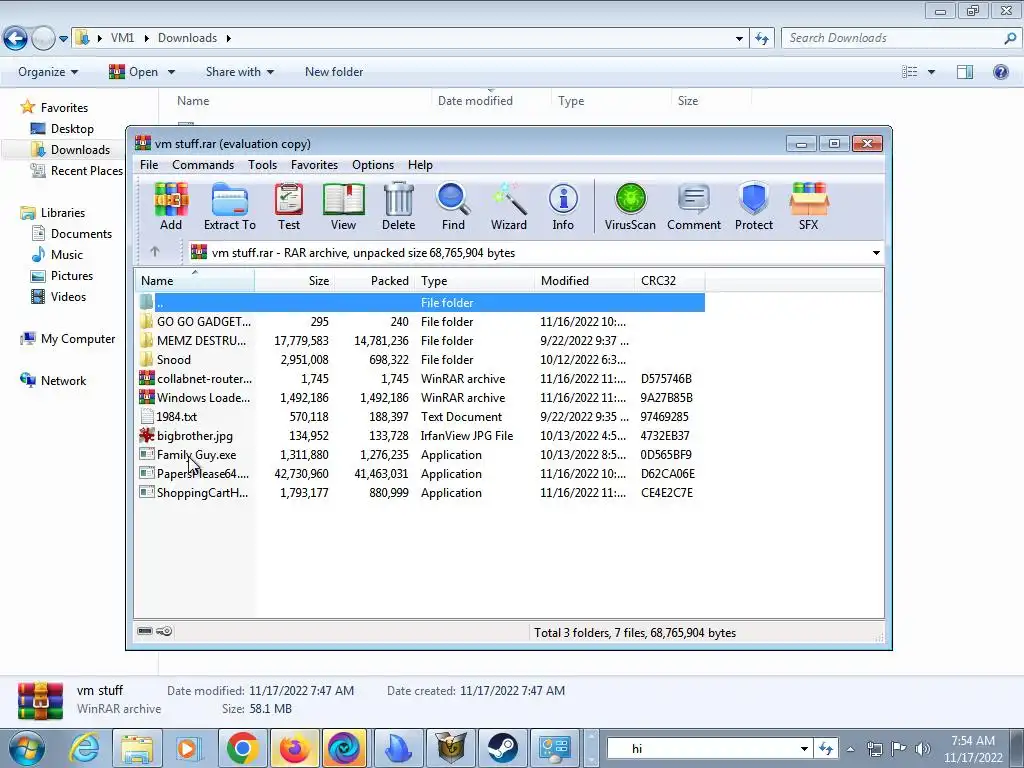Click the Add toolbar icon in WinRAR
1024x768 pixels.
pyautogui.click(x=171, y=206)
